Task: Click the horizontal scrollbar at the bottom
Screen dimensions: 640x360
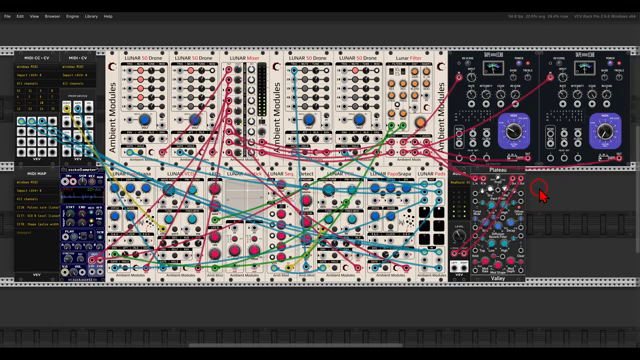Action: tap(295, 345)
